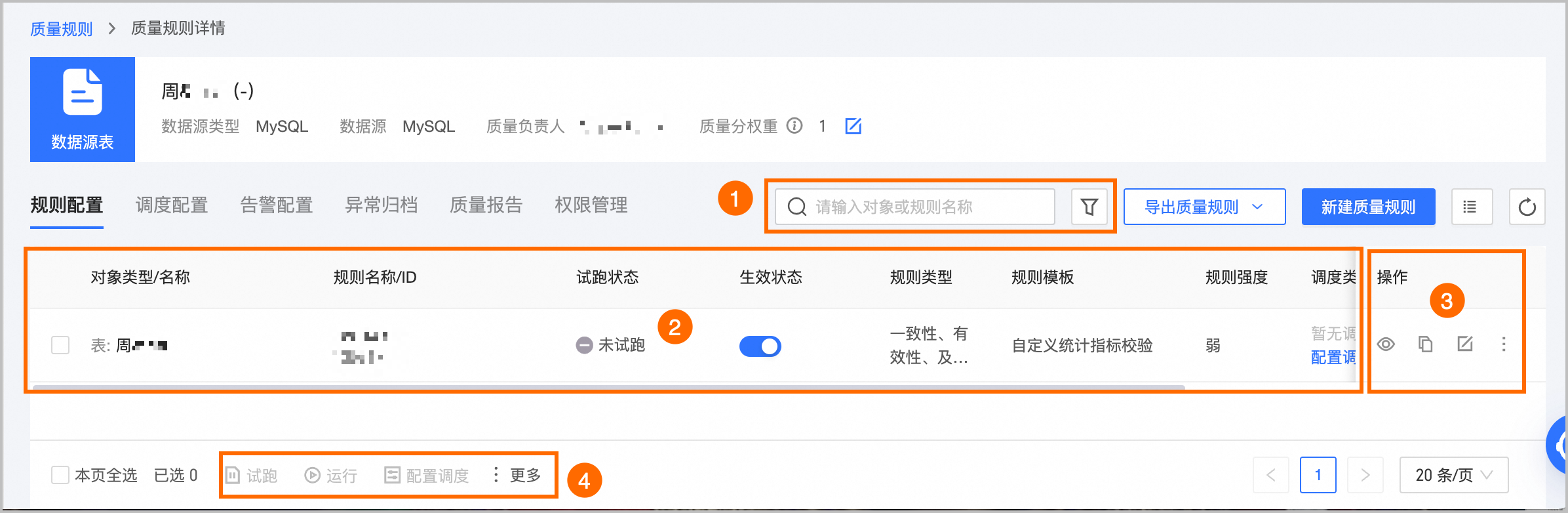Click the edit rule icon

1464,344
